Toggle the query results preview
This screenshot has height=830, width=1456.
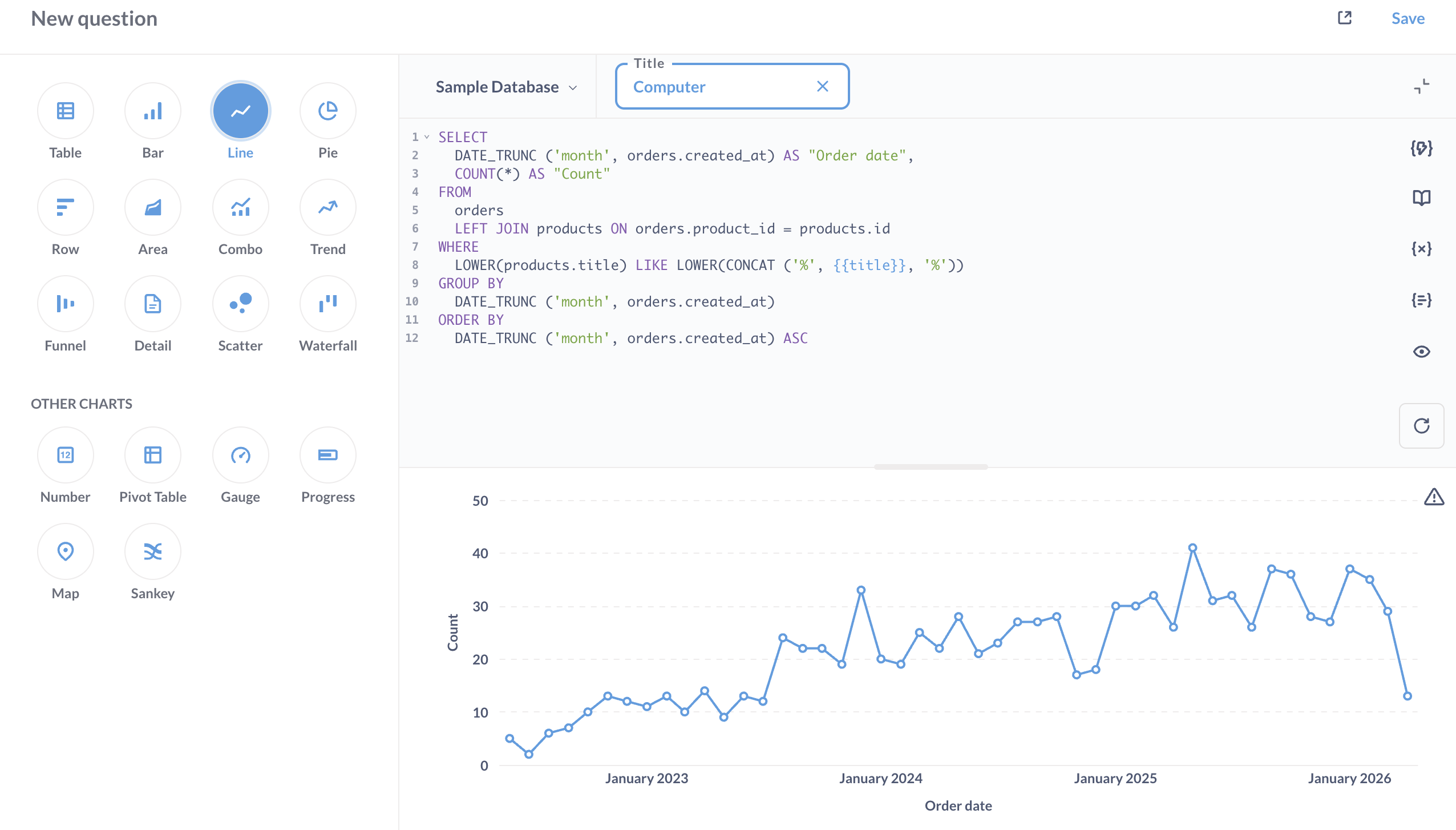(1421, 351)
